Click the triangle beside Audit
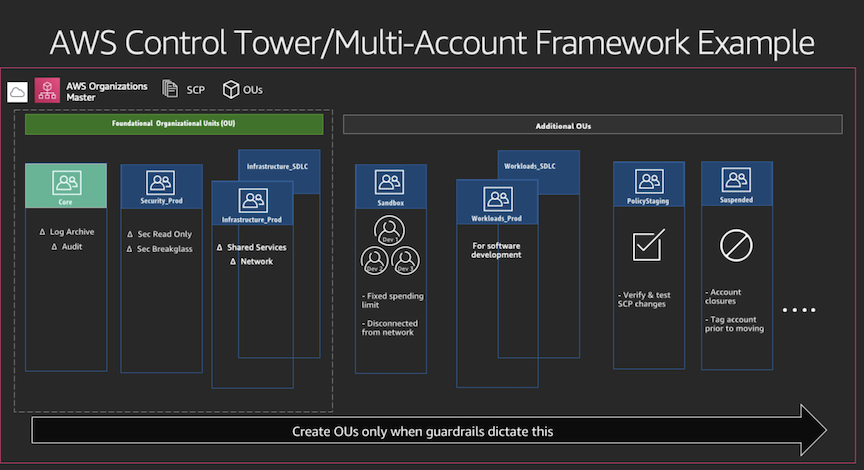 tap(54, 247)
